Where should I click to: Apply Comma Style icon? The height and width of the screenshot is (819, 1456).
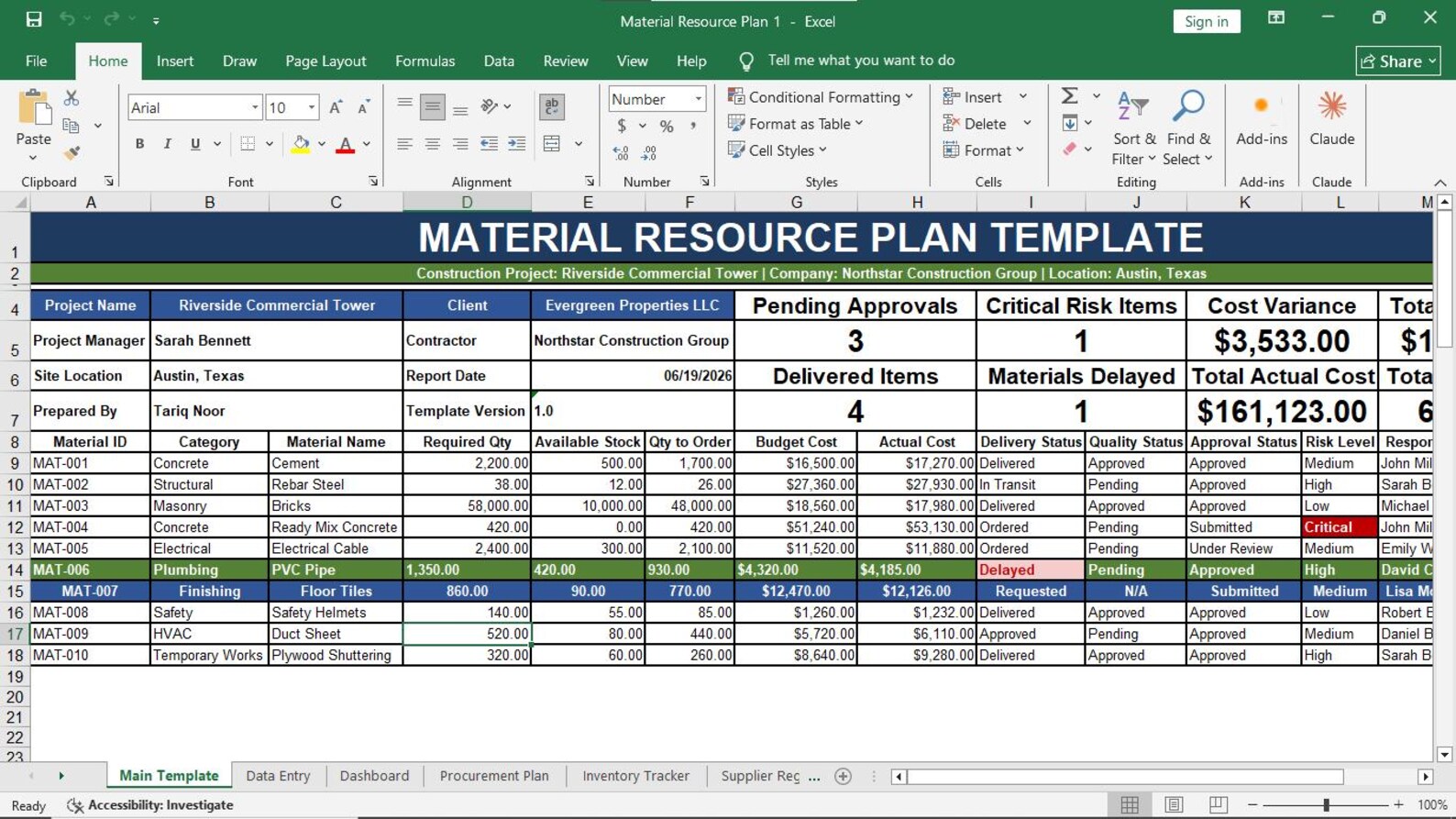[x=693, y=127]
